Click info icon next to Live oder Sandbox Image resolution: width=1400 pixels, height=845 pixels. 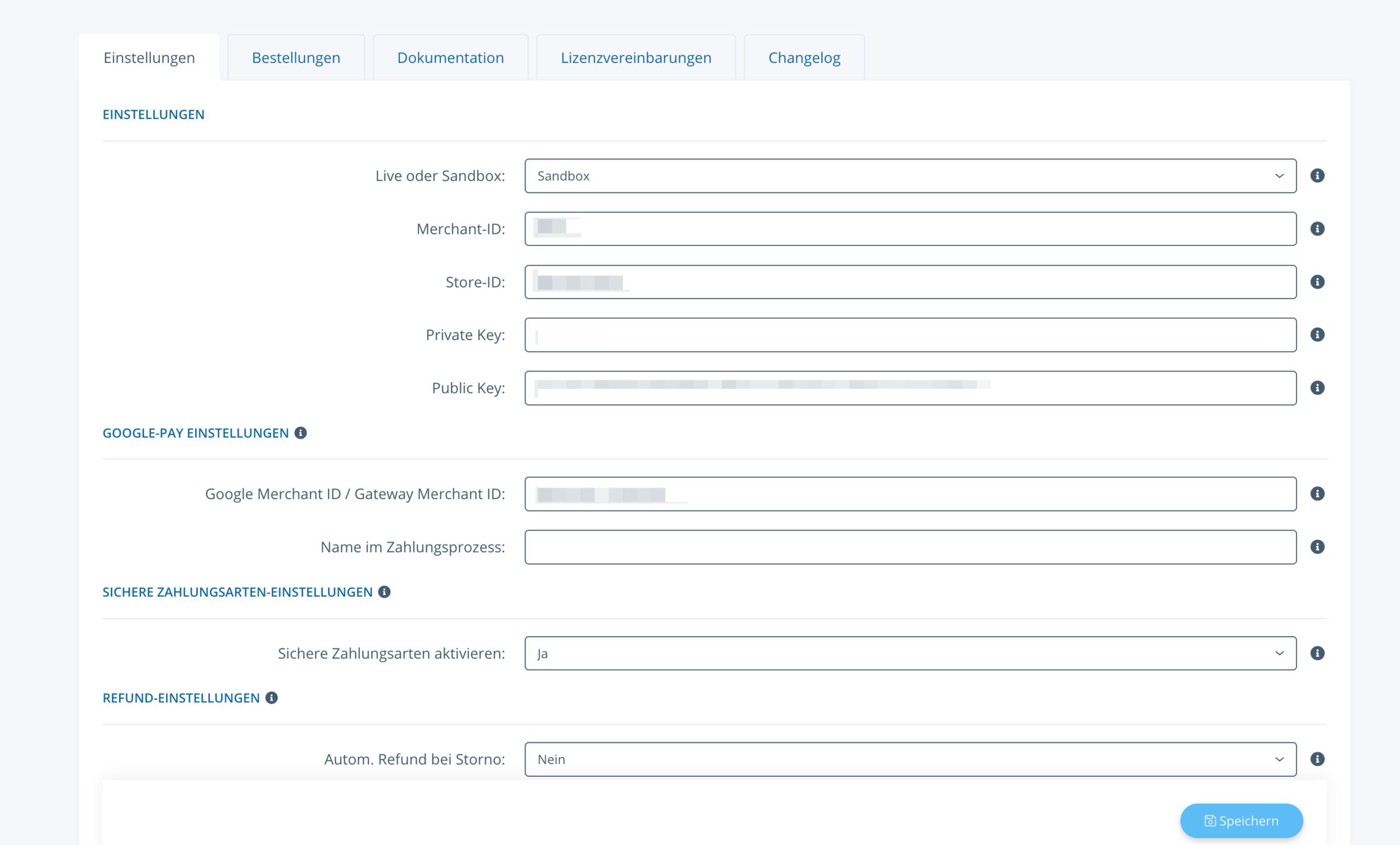click(x=1317, y=175)
